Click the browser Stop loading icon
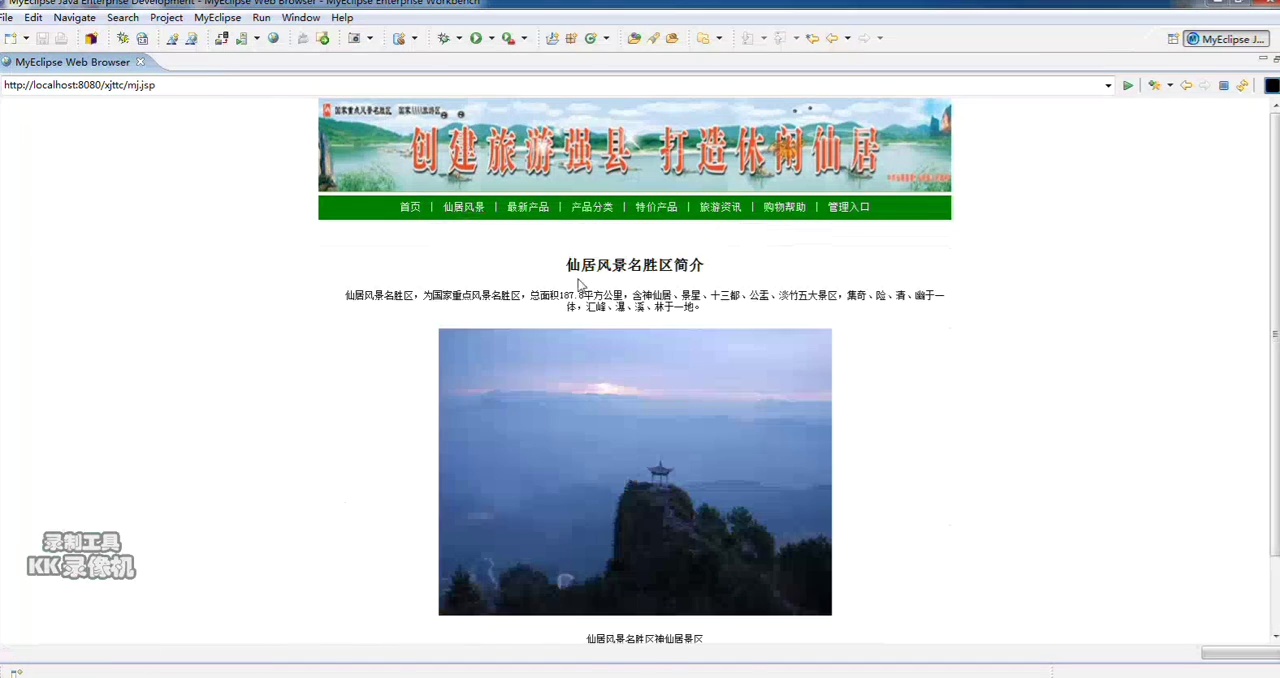The height and width of the screenshot is (678, 1280). pyautogui.click(x=1223, y=86)
